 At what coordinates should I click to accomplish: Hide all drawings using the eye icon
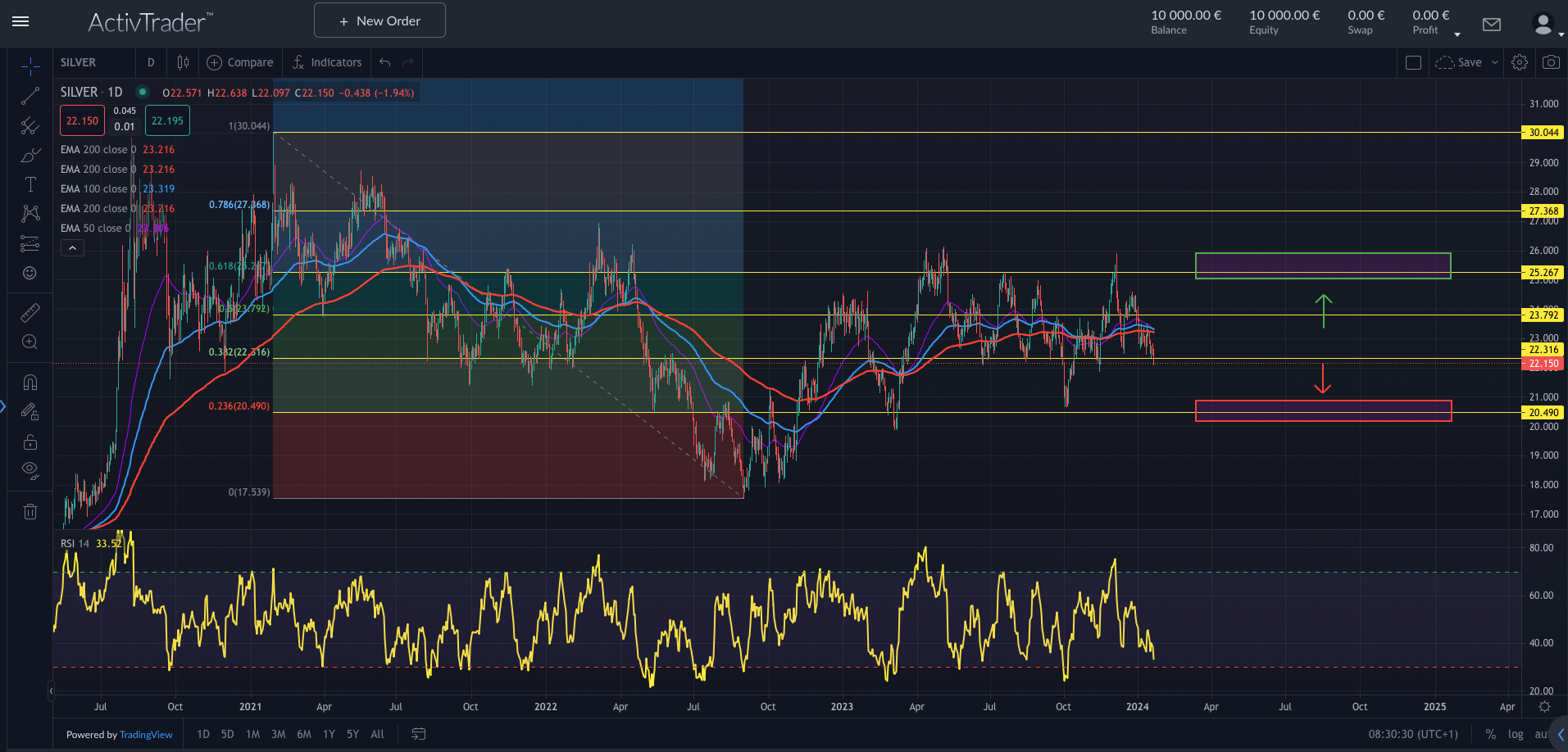pyautogui.click(x=30, y=470)
